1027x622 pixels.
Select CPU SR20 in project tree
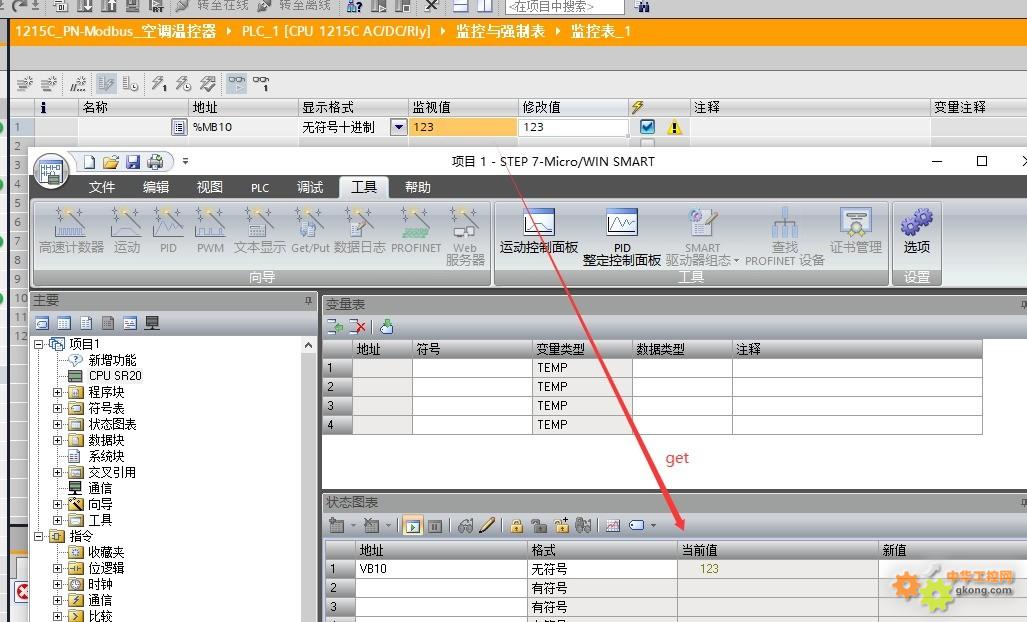pos(114,376)
